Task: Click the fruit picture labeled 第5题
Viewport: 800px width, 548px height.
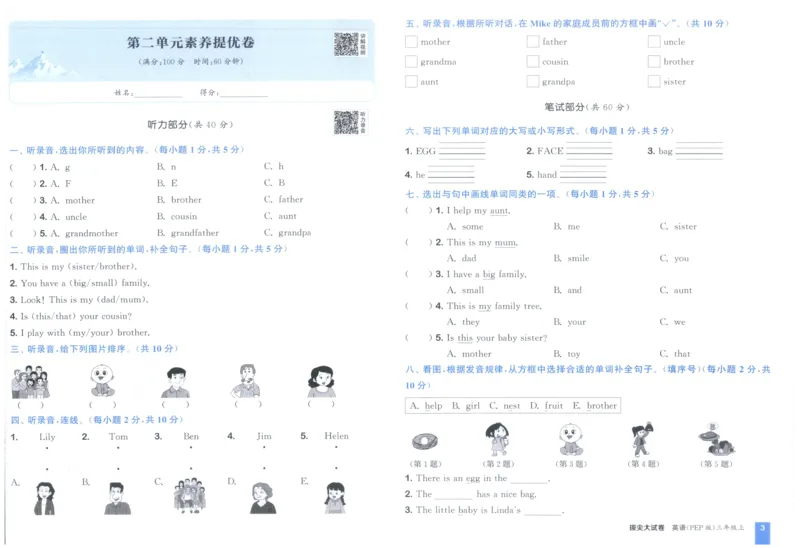Action: tap(717, 439)
